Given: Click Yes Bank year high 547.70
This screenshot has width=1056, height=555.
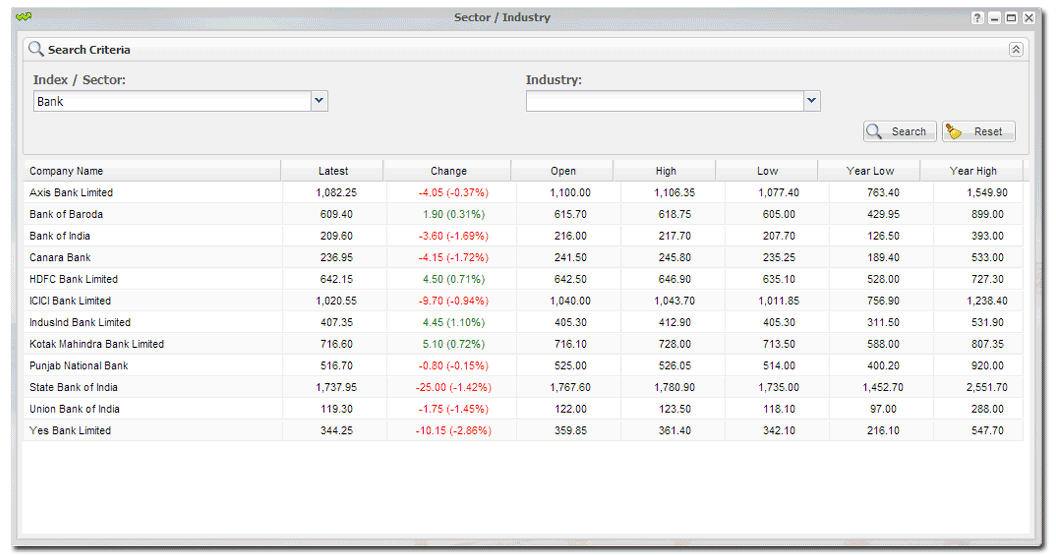Looking at the screenshot, I should click(987, 430).
